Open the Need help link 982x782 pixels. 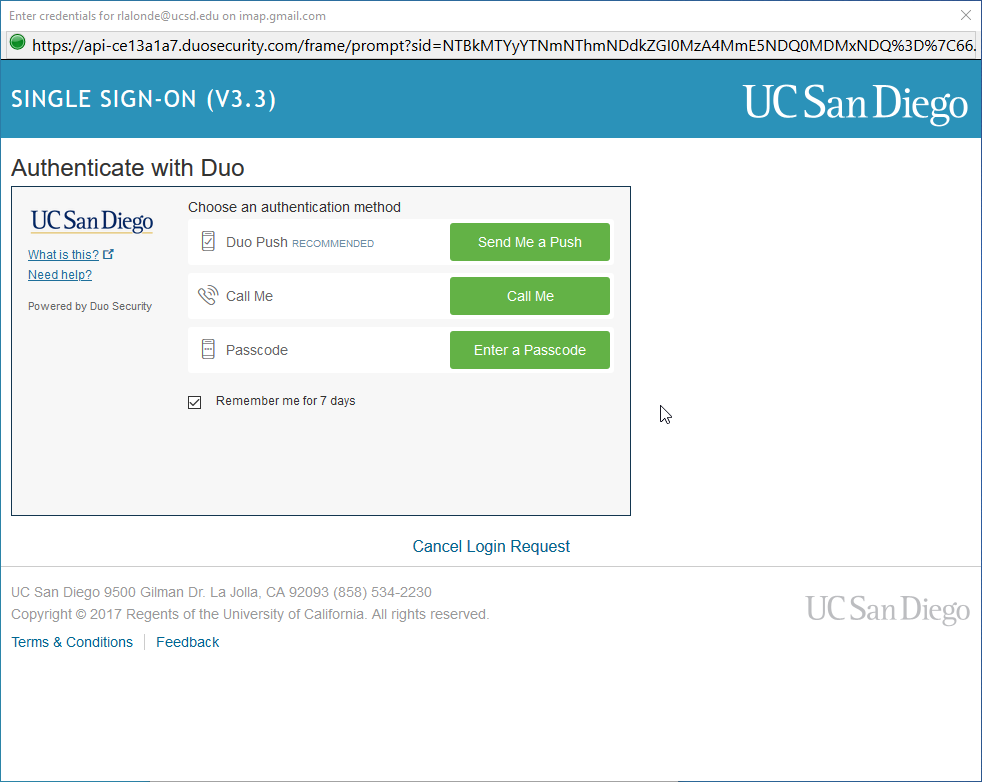pos(59,274)
